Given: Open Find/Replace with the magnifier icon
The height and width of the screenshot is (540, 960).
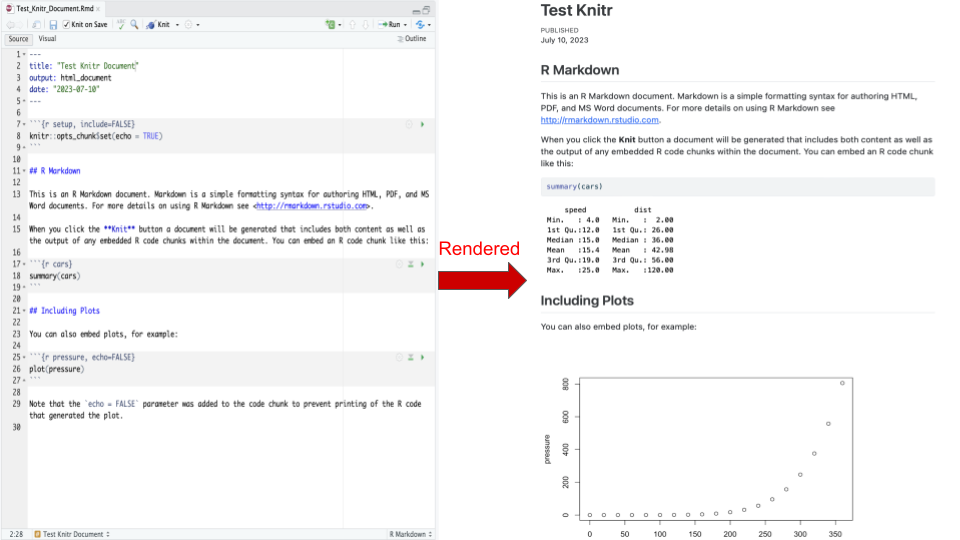Looking at the screenshot, I should (x=135, y=24).
